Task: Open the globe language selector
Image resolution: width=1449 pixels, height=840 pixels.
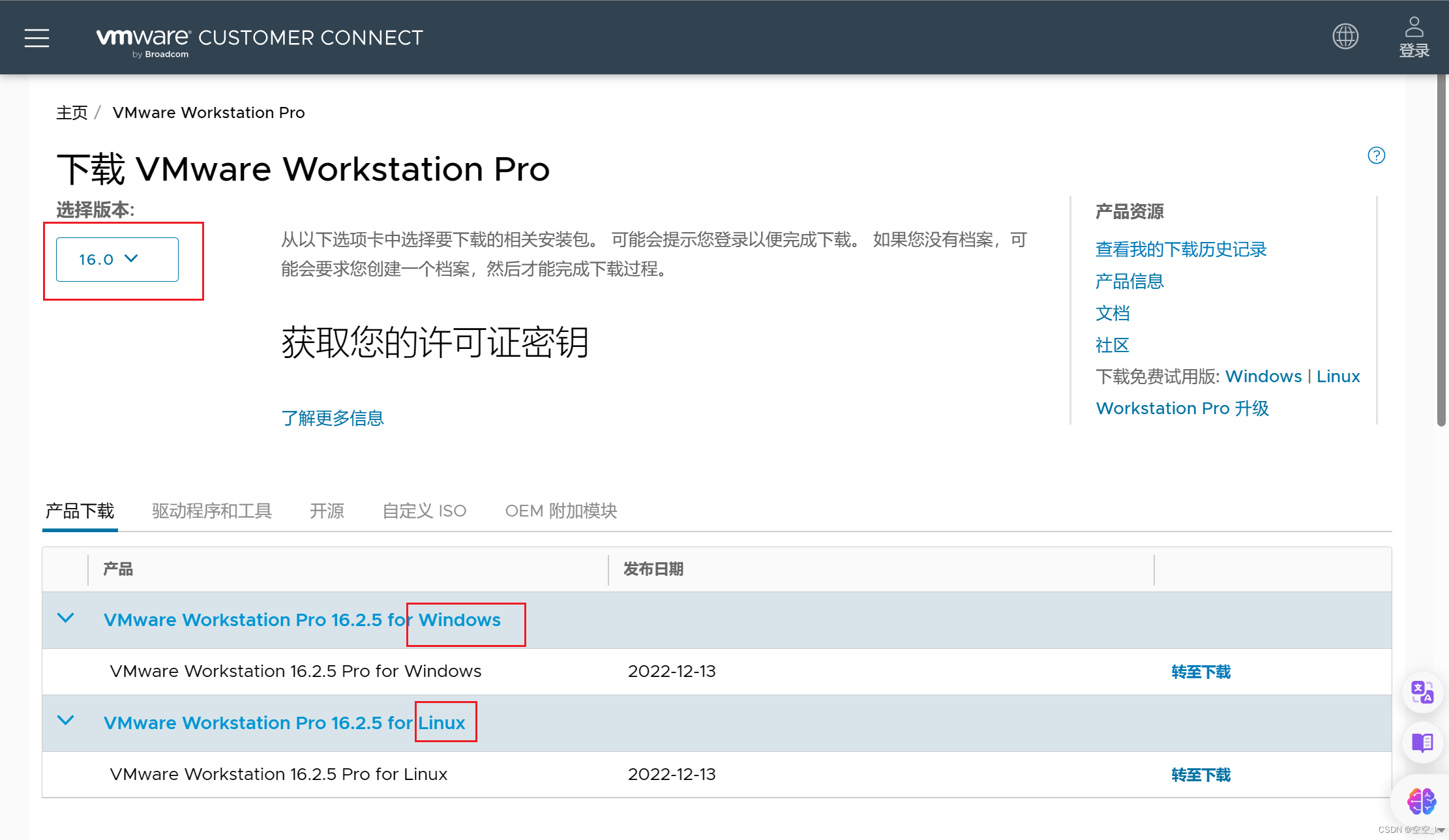Action: click(1345, 37)
